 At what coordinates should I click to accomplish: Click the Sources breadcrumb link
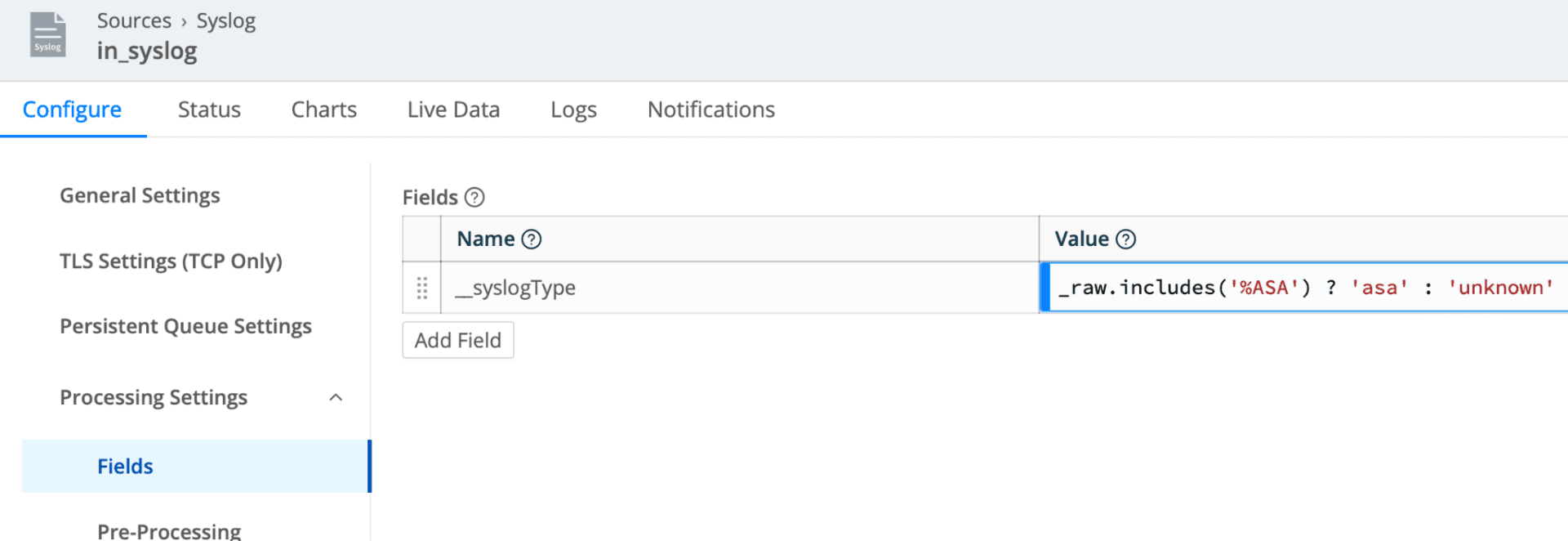click(134, 20)
